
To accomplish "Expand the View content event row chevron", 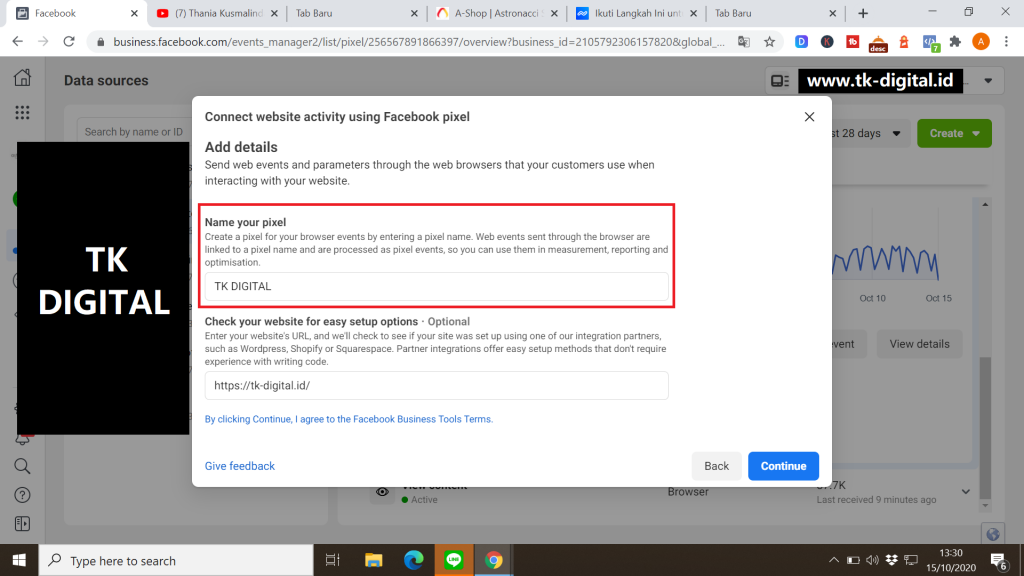I will point(966,491).
